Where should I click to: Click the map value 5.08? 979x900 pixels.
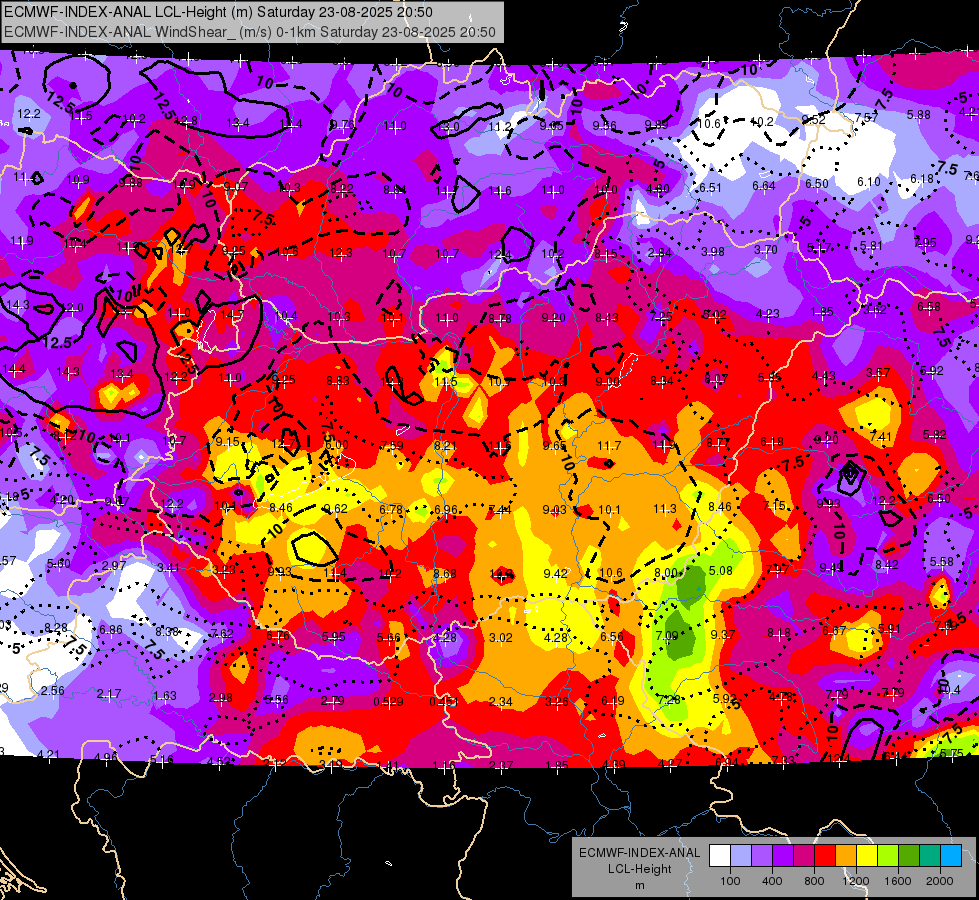(x=721, y=570)
